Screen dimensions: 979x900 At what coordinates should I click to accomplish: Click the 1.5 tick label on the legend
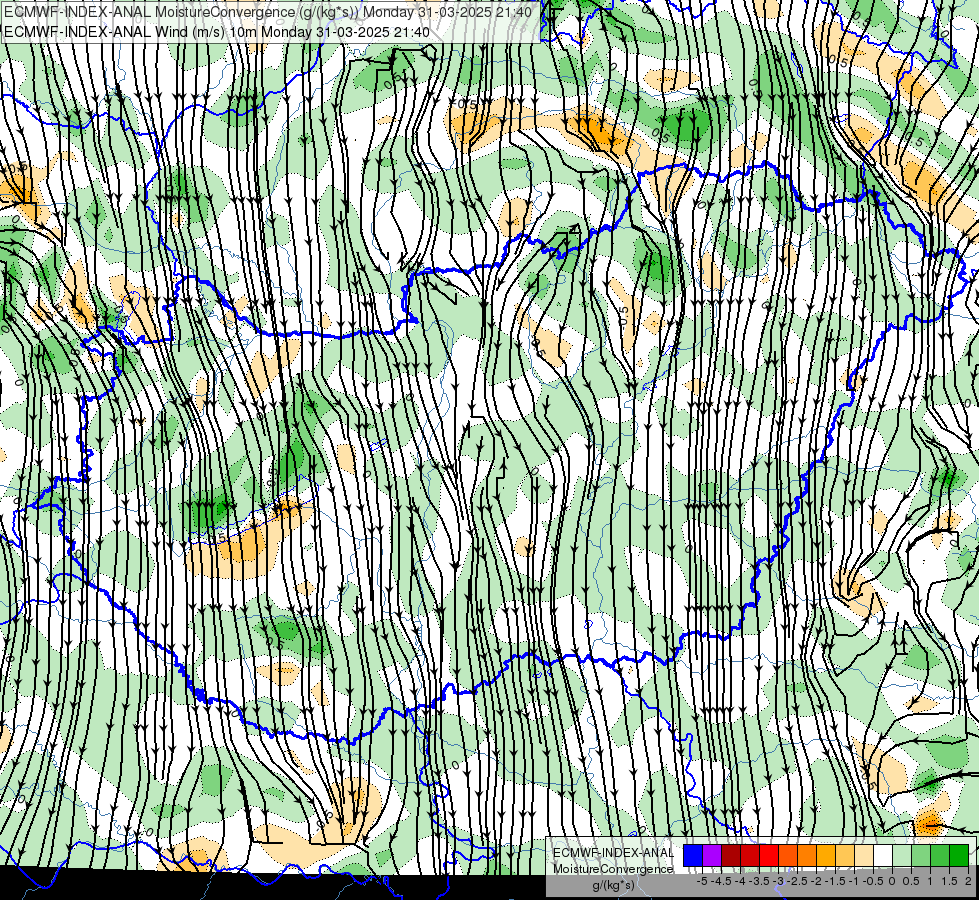click(x=950, y=881)
